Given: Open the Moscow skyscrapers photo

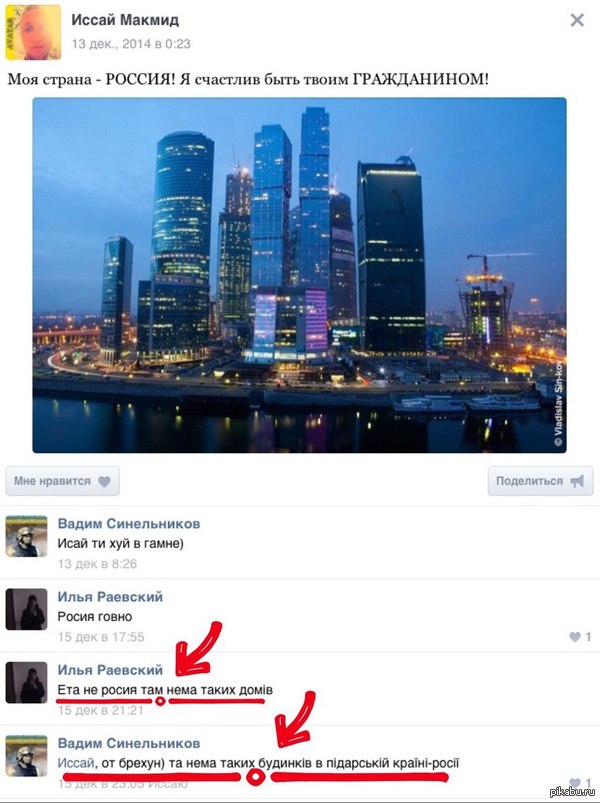Looking at the screenshot, I should (299, 275).
